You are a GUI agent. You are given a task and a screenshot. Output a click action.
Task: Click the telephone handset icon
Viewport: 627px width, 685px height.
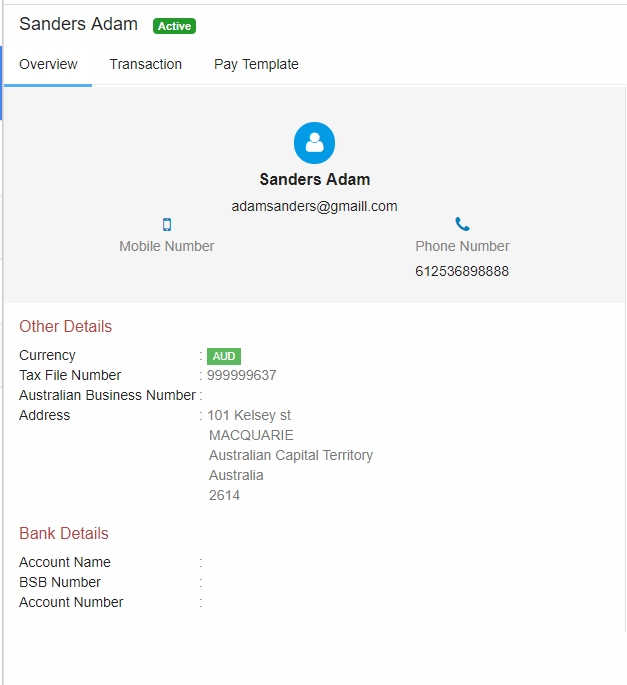point(462,224)
